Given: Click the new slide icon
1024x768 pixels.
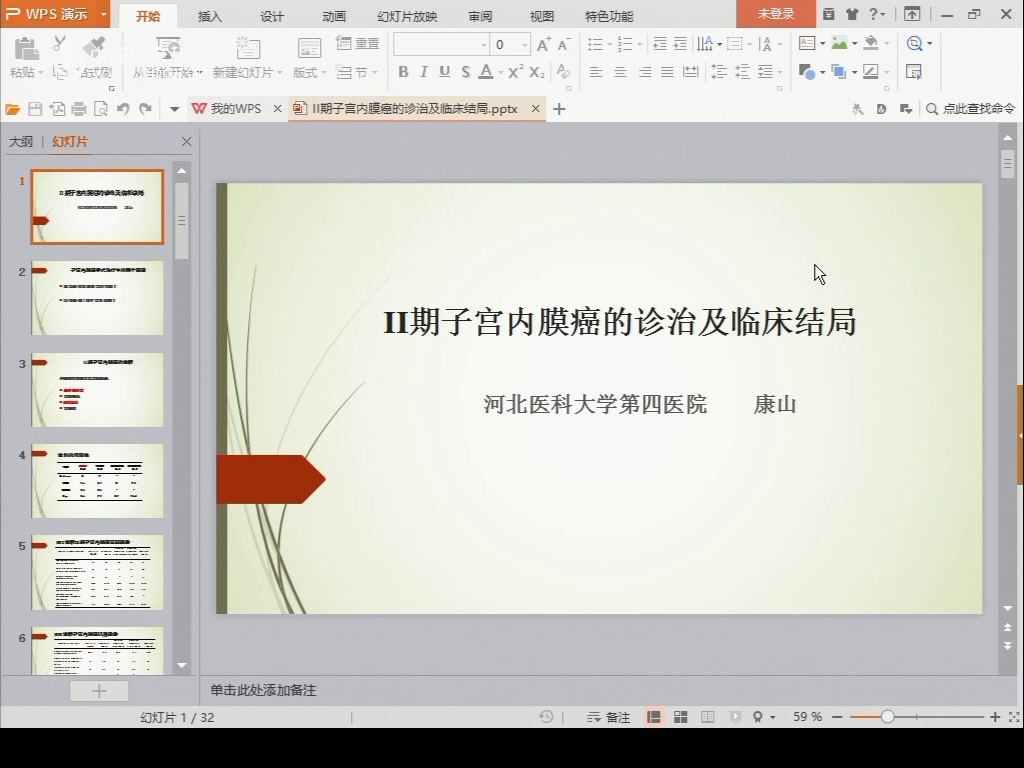Looking at the screenshot, I should pyautogui.click(x=247, y=49).
